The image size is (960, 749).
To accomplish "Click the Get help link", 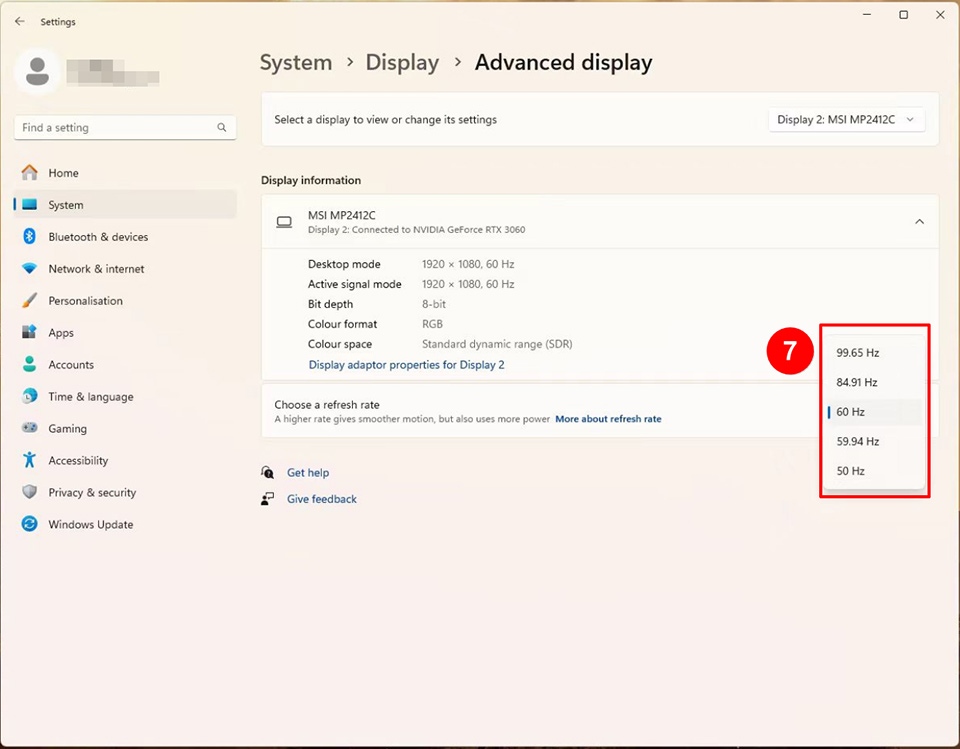I will 308,472.
